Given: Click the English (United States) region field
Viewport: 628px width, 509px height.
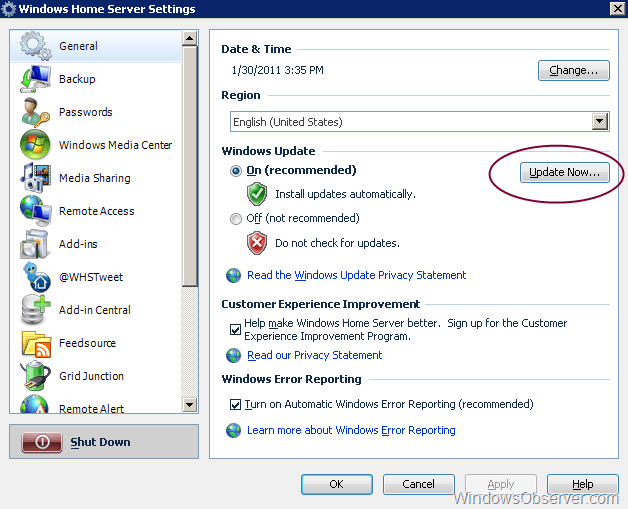Looking at the screenshot, I should click(419, 122).
